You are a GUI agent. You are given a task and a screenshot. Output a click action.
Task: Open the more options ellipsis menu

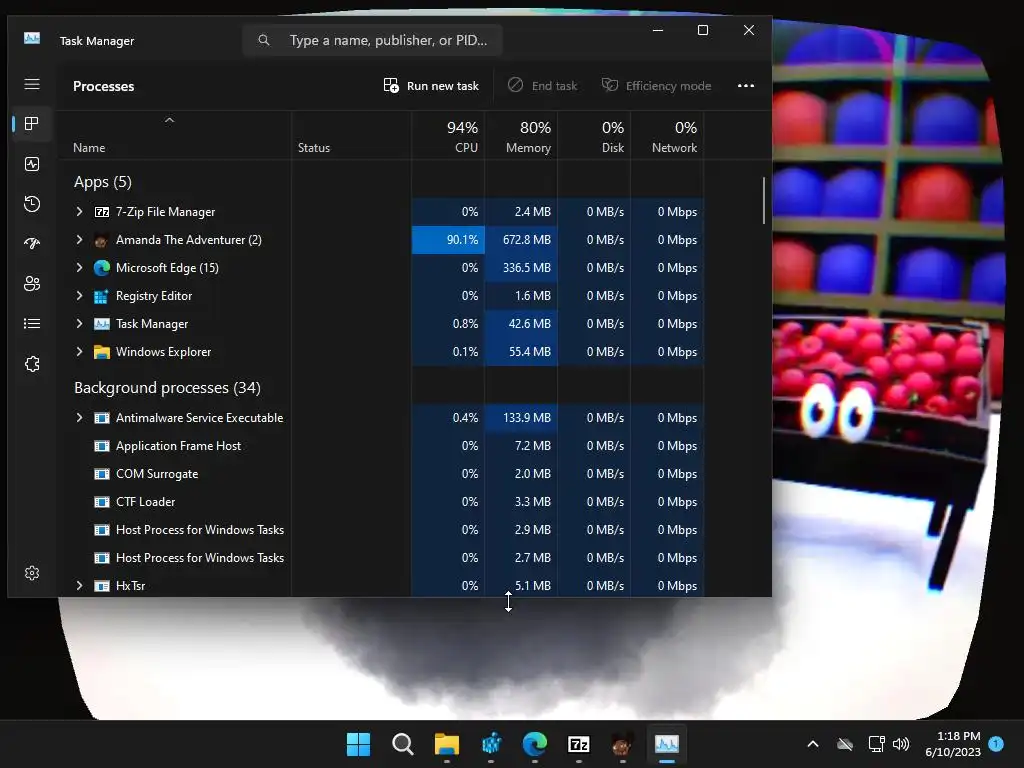[x=746, y=86]
